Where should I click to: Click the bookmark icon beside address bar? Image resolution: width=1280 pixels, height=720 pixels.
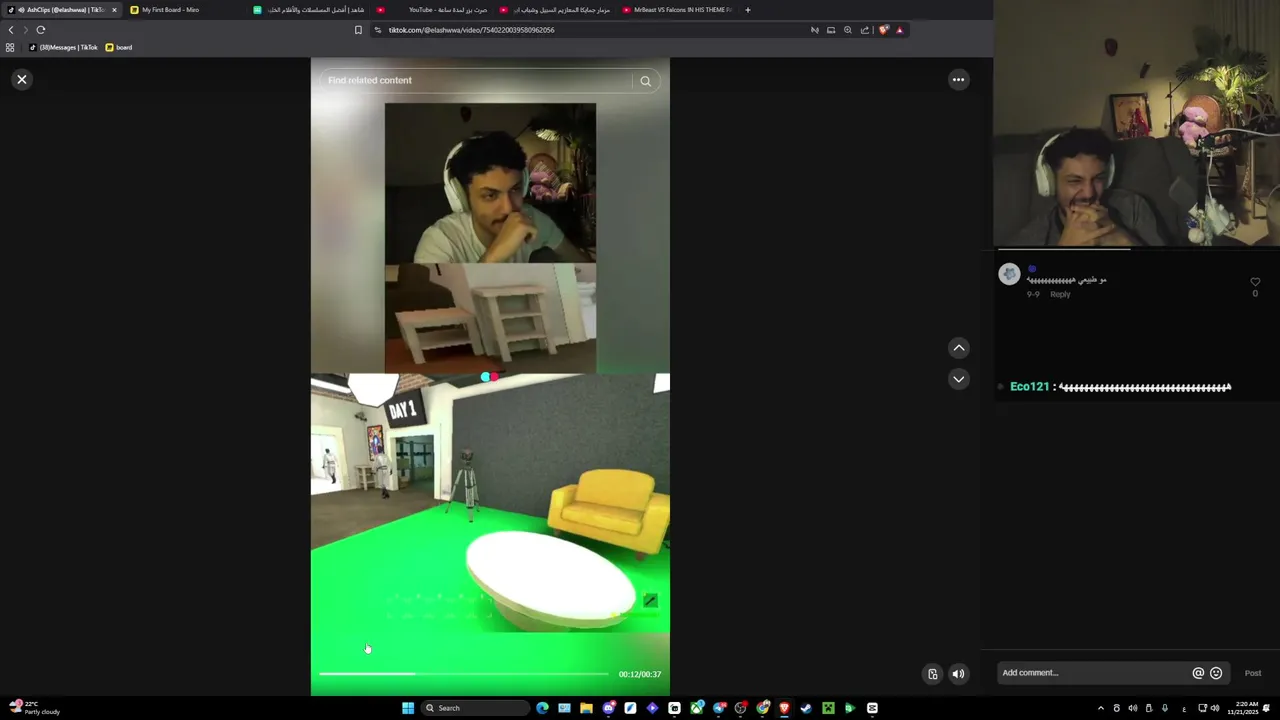tap(358, 30)
